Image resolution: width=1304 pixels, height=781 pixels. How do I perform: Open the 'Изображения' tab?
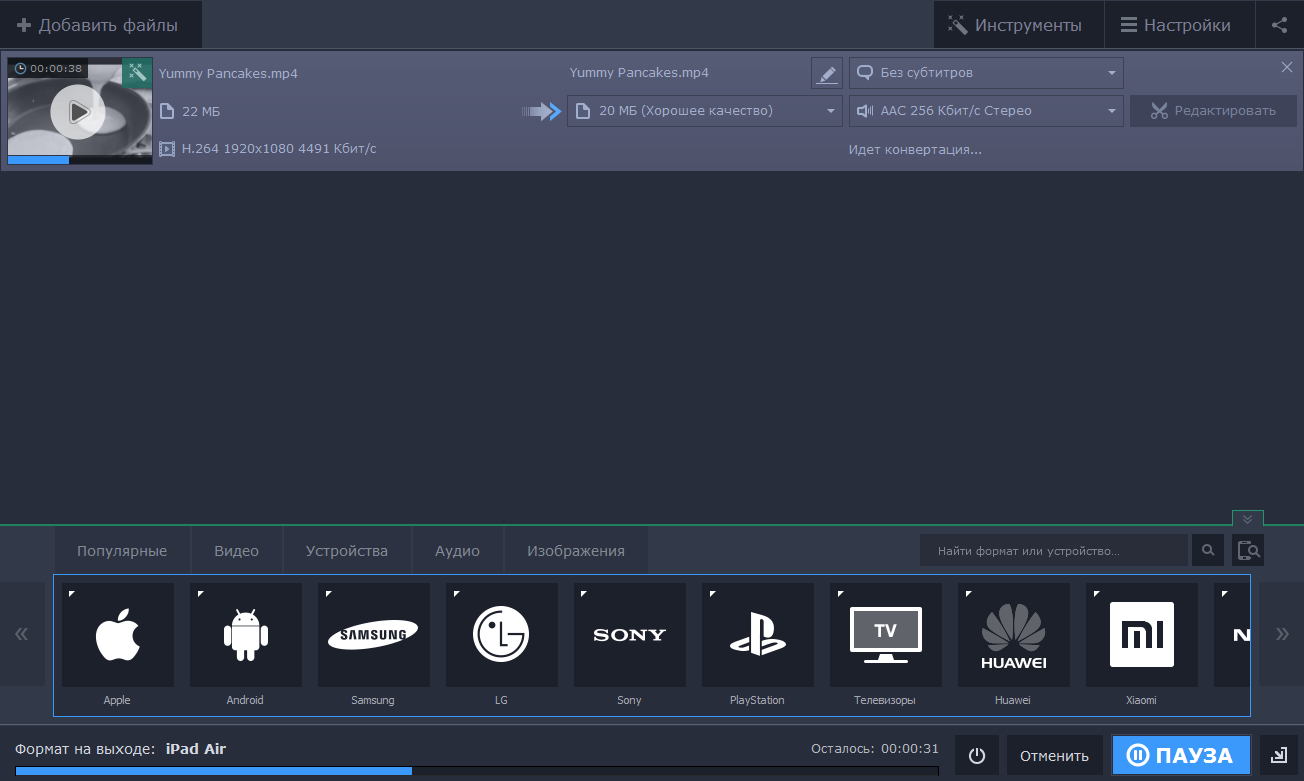[575, 551]
